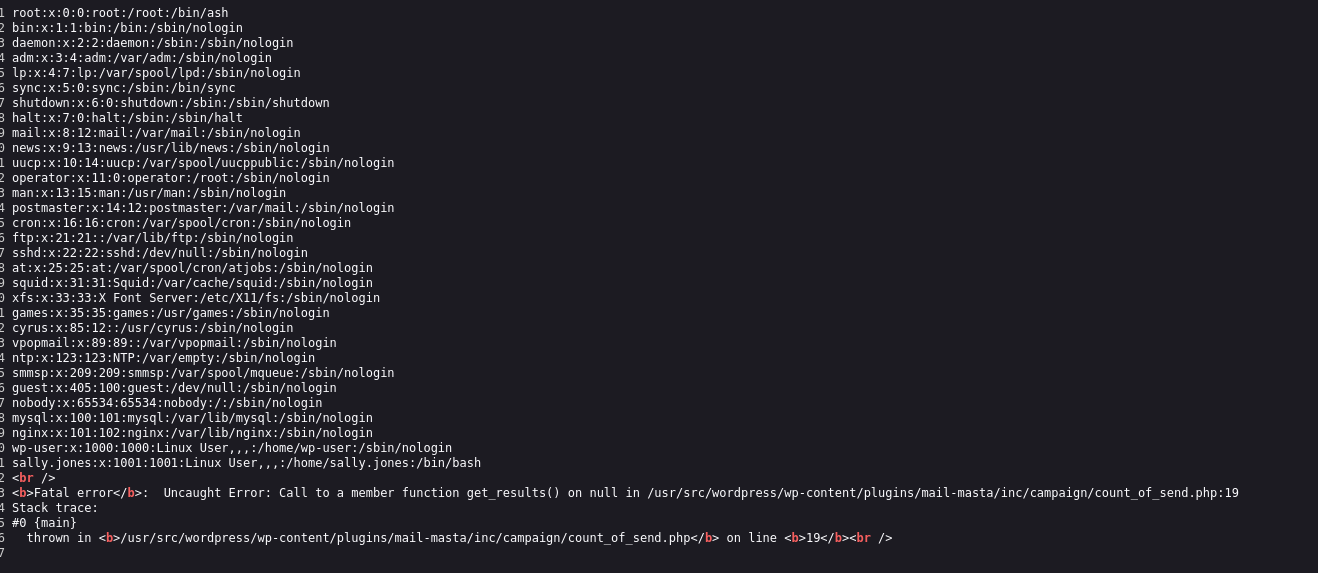Click the 'Stack trace:' line
Image resolution: width=1318 pixels, height=573 pixels.
click(55, 508)
